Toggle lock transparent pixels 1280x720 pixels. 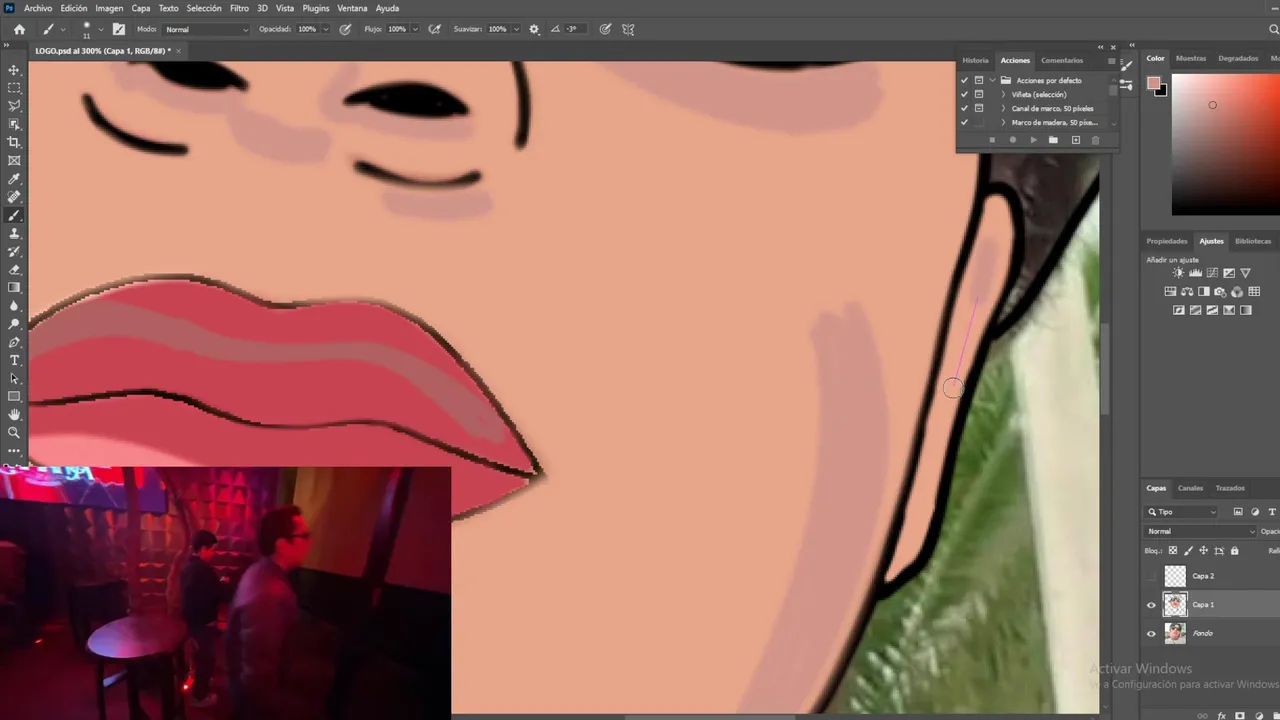click(x=1173, y=550)
